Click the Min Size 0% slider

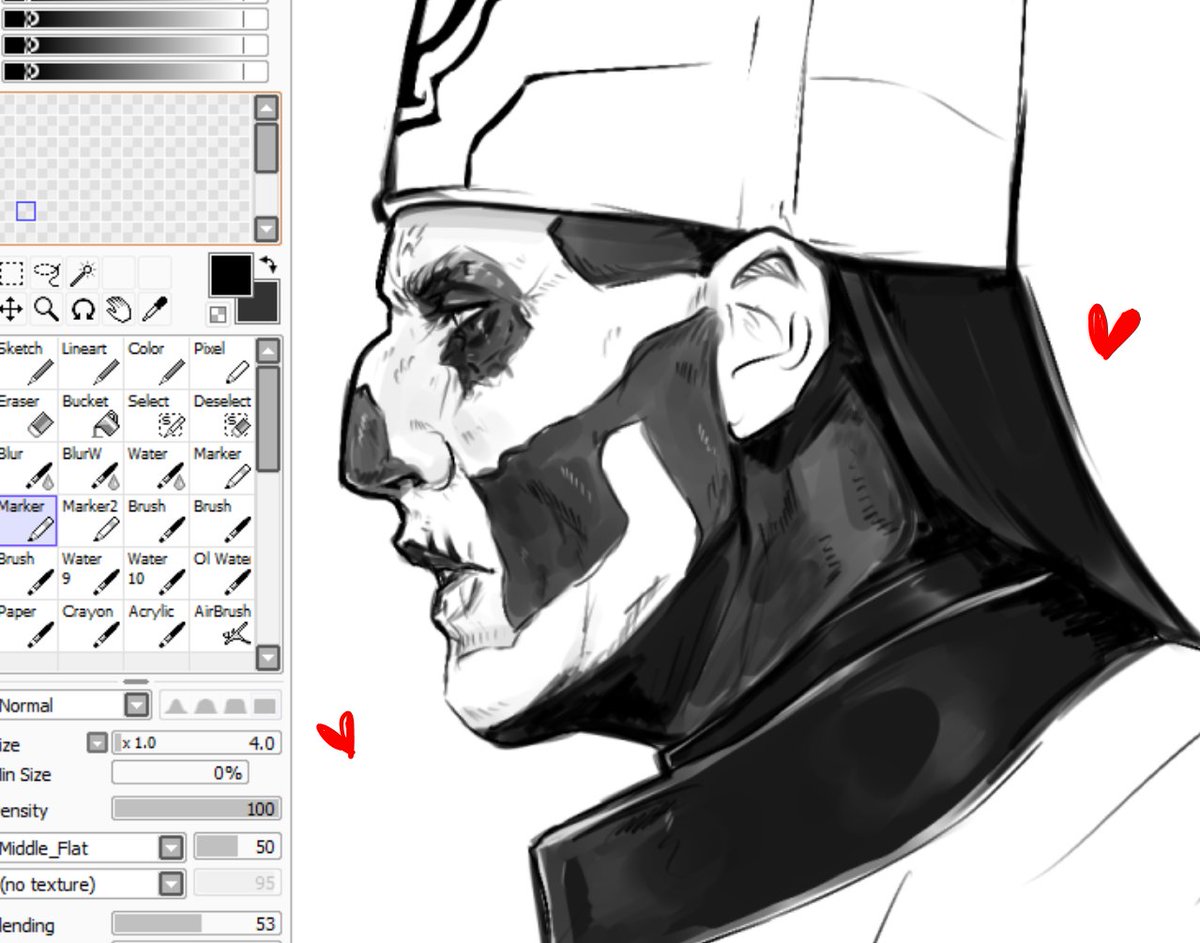pos(180,773)
